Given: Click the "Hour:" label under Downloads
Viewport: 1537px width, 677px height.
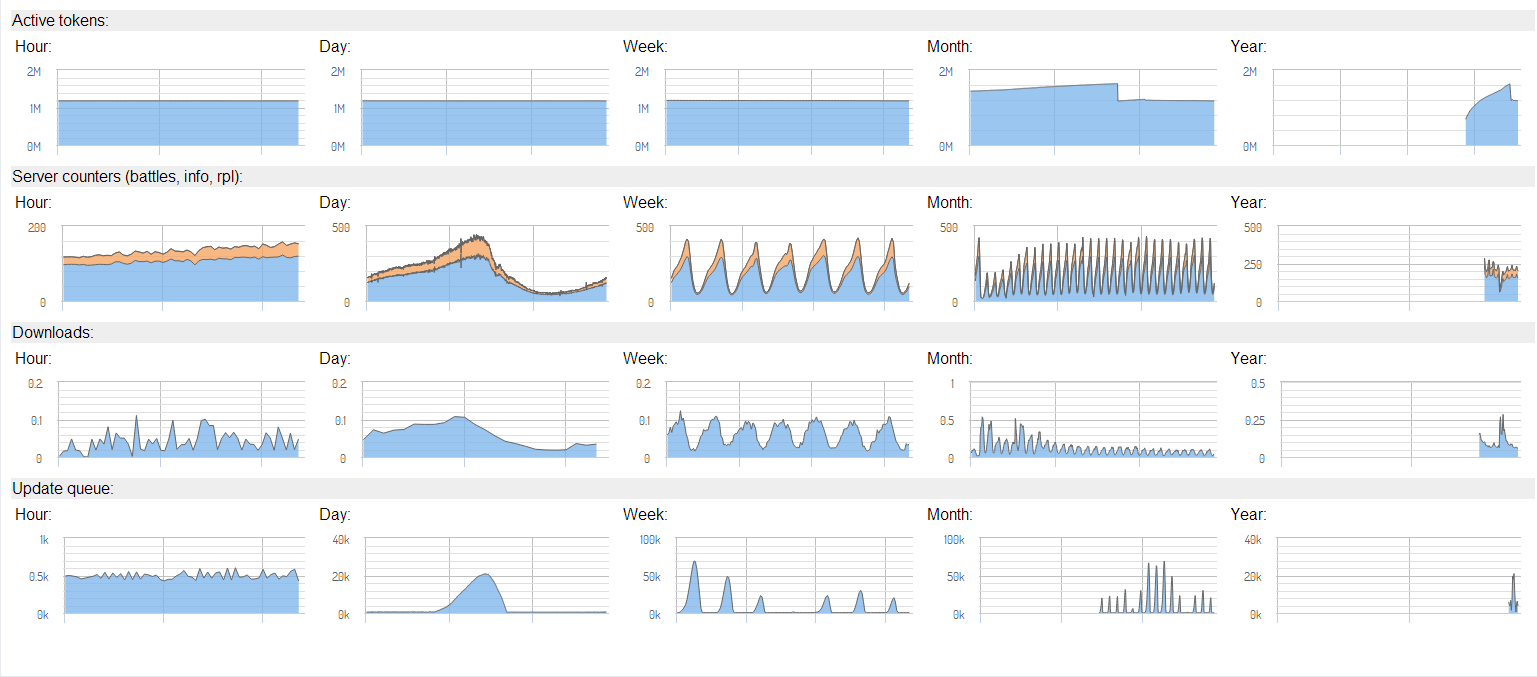Looking at the screenshot, I should pos(34,358).
